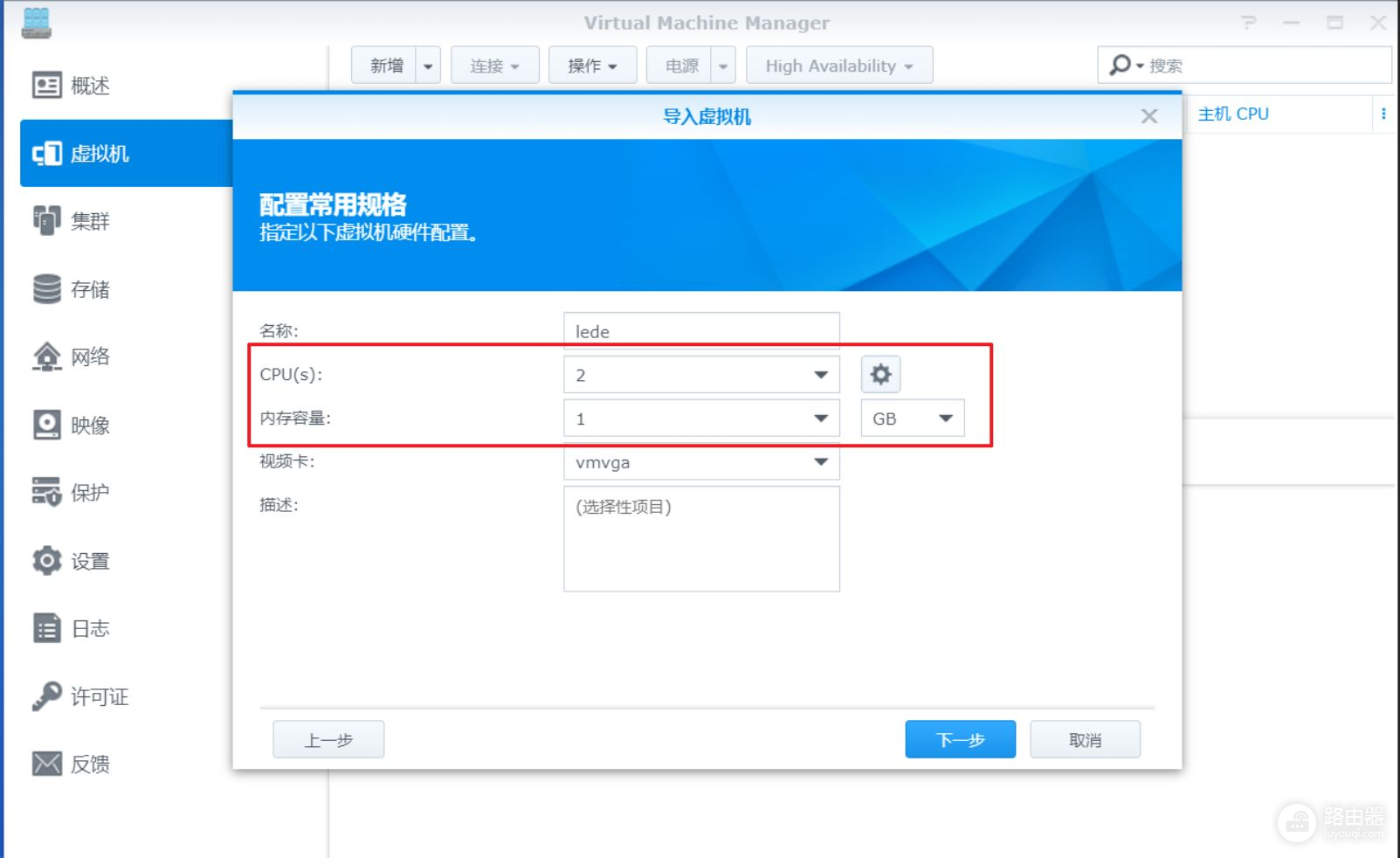The width and height of the screenshot is (1400, 858).
Task: Click the Virtual Machine Manager window title
Action: [707, 23]
